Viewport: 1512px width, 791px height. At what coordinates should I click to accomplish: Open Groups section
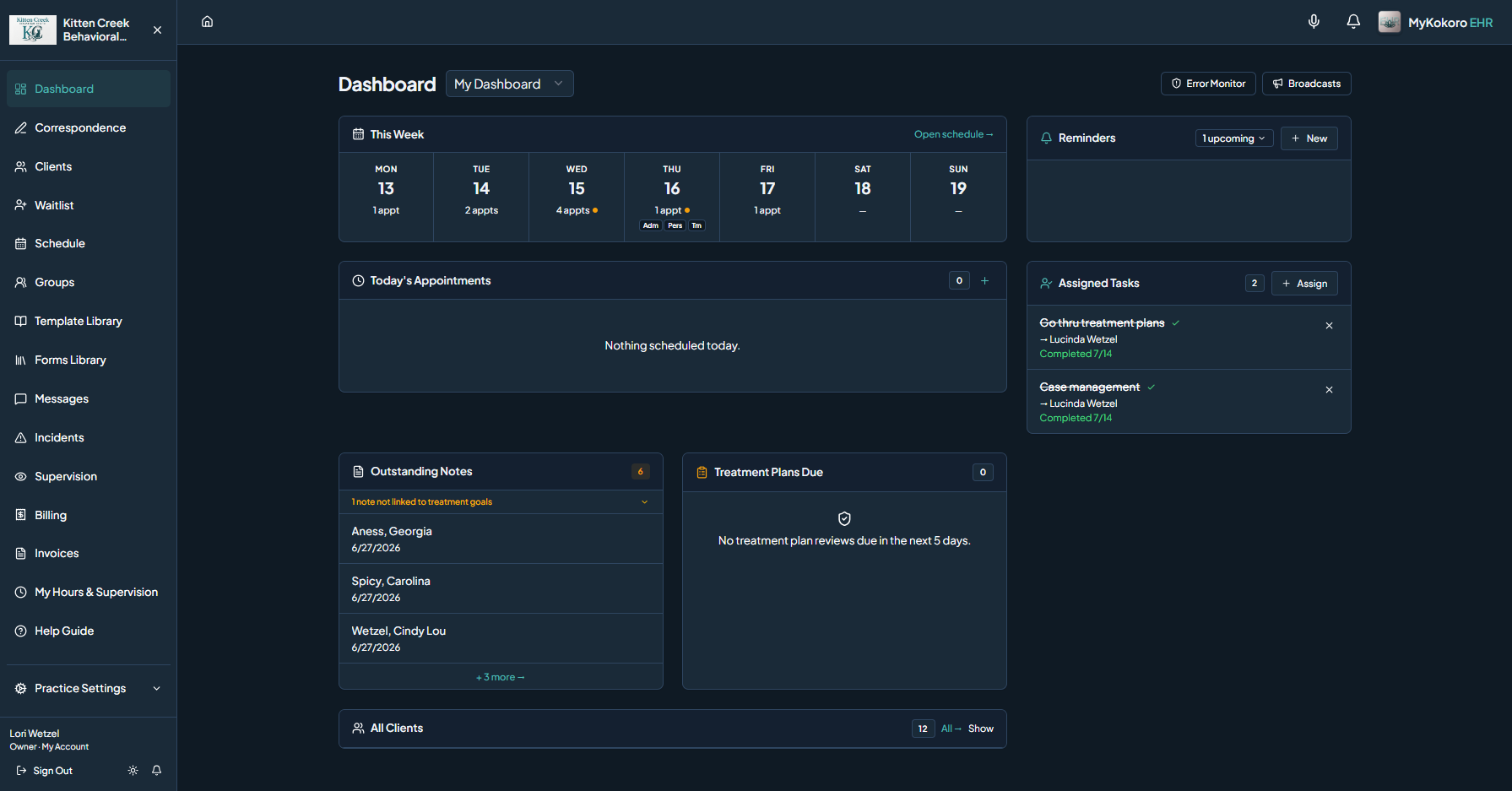click(89, 282)
